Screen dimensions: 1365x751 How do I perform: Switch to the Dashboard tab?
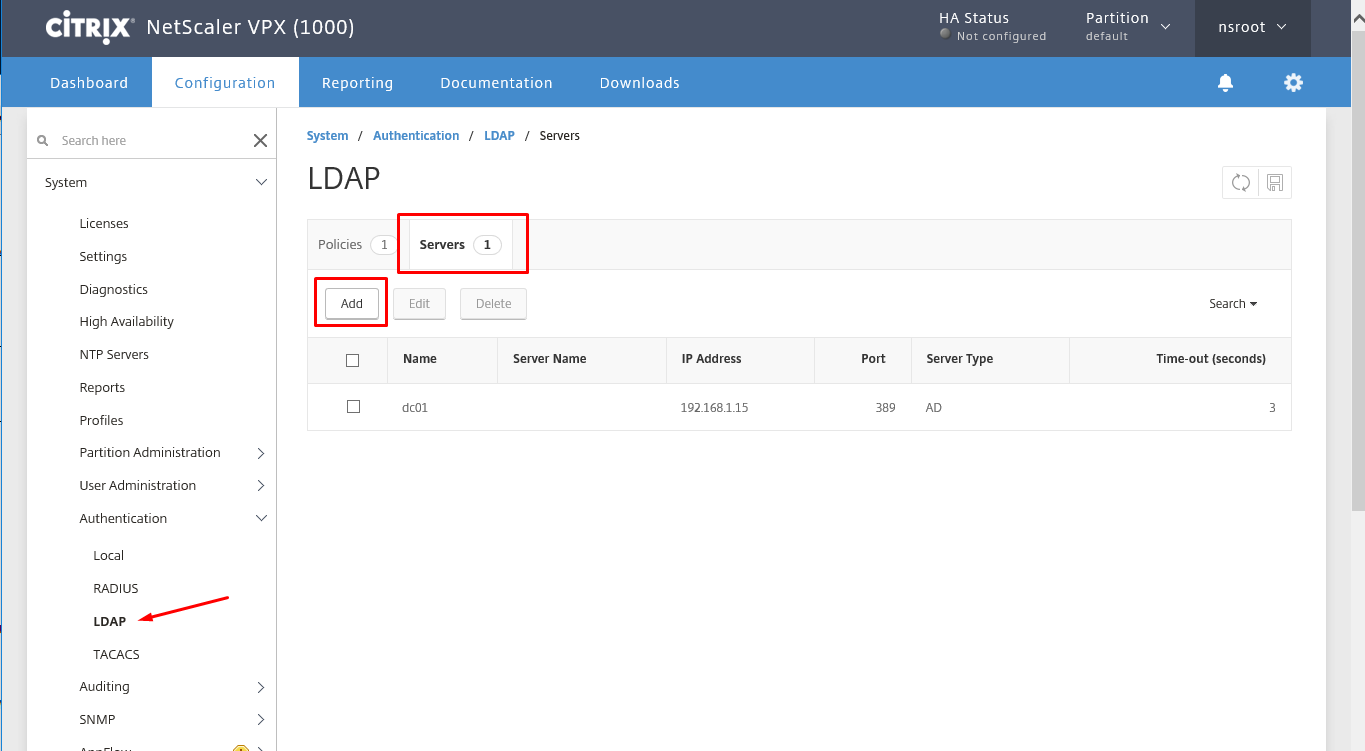89,83
